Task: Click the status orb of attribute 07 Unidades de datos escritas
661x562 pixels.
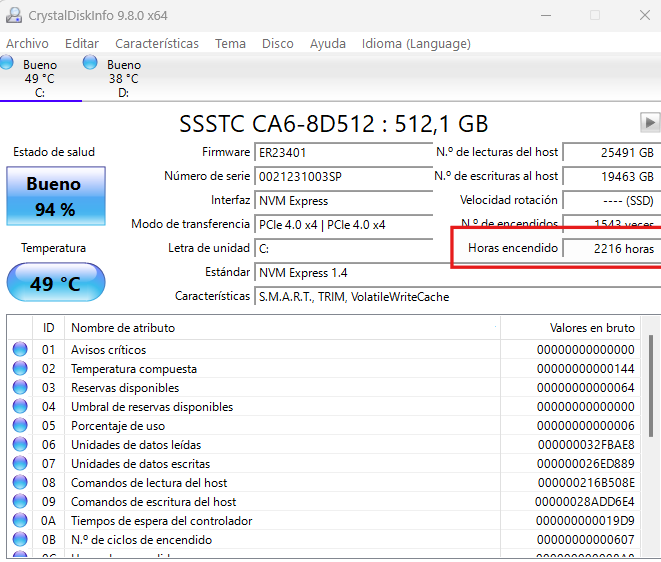Action: (20, 463)
